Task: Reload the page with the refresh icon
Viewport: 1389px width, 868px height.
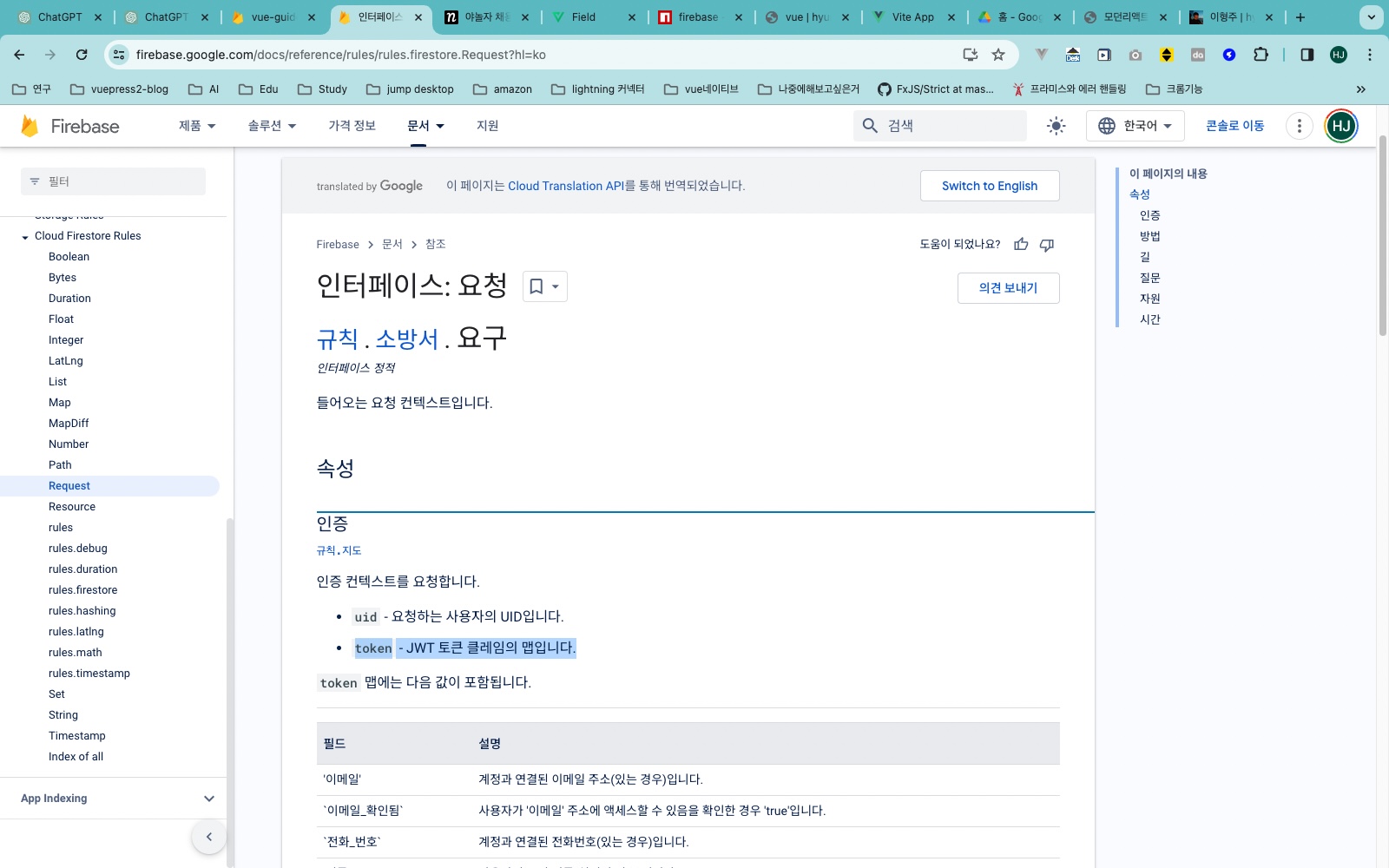Action: (82, 55)
